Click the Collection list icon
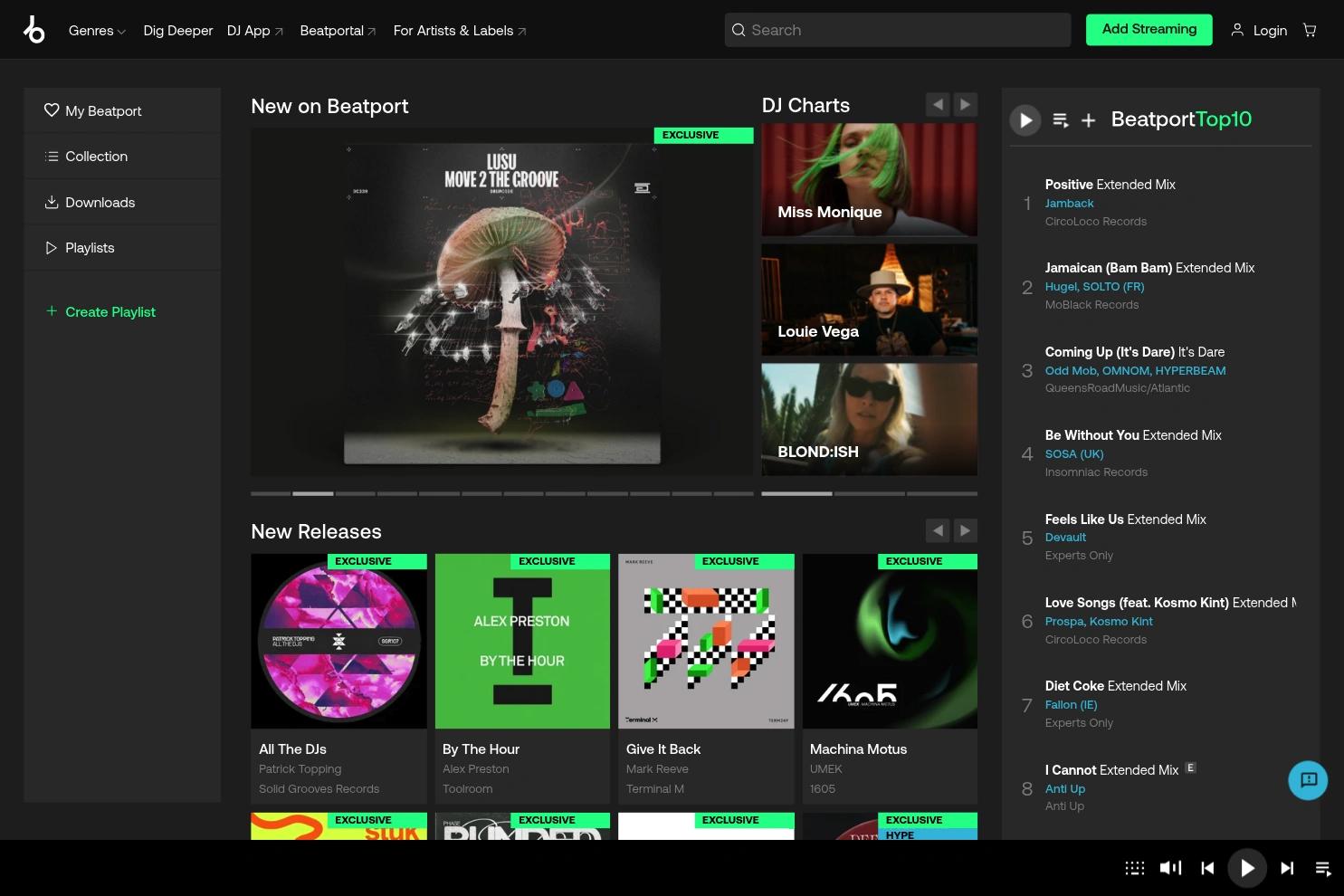Image resolution: width=1344 pixels, height=896 pixels. click(52, 157)
